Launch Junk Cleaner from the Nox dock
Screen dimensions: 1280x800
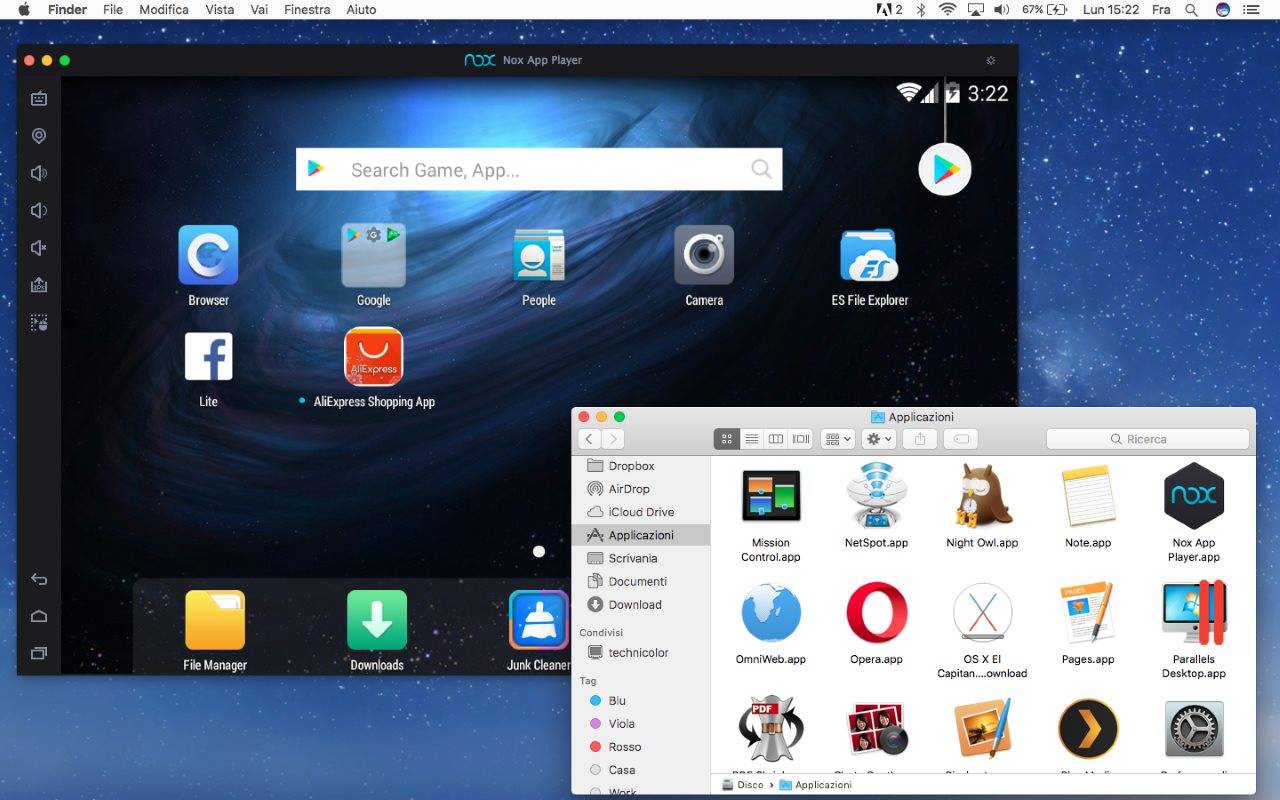(x=538, y=620)
